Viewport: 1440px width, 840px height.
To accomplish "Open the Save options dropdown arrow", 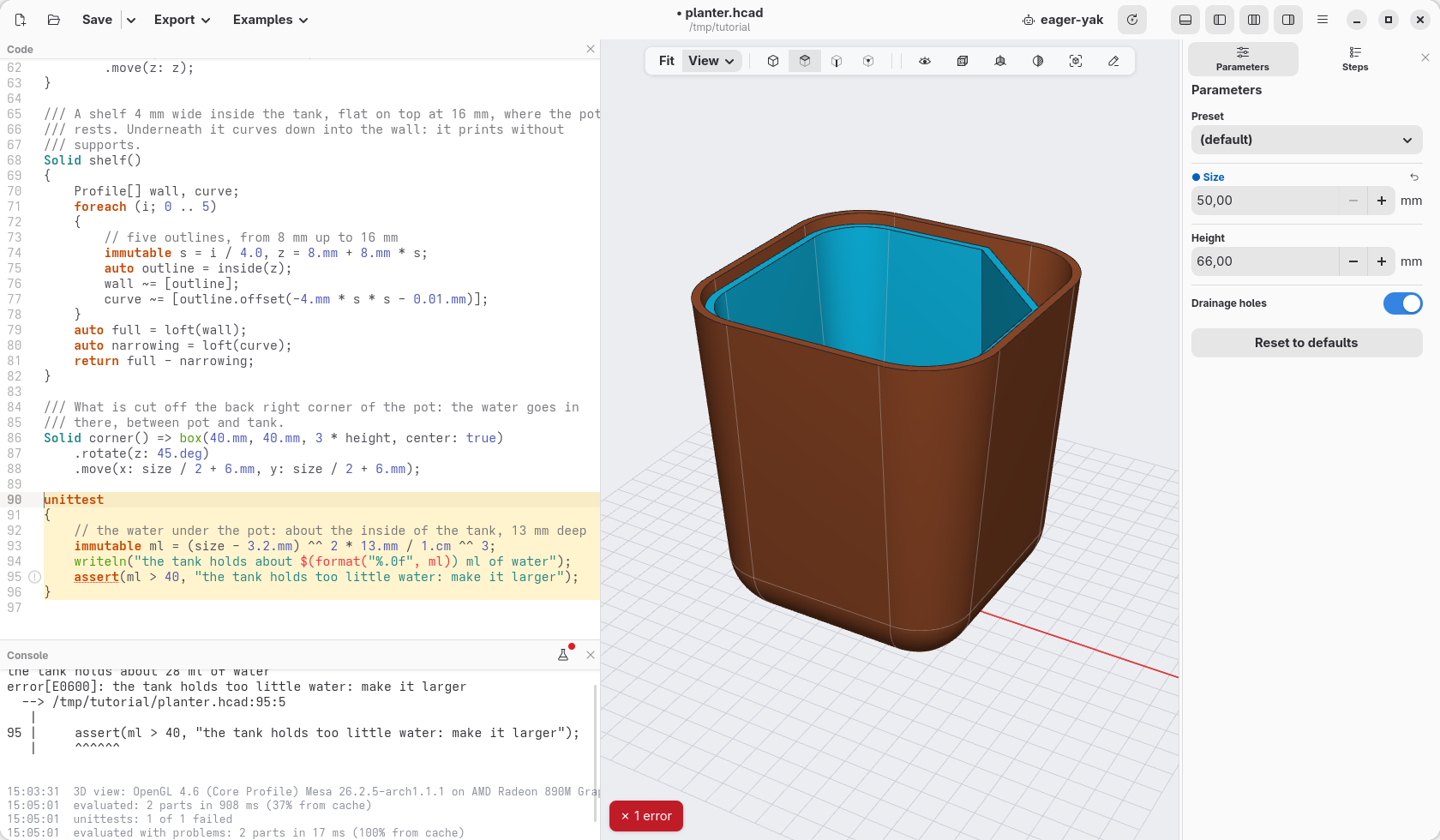I will [131, 20].
